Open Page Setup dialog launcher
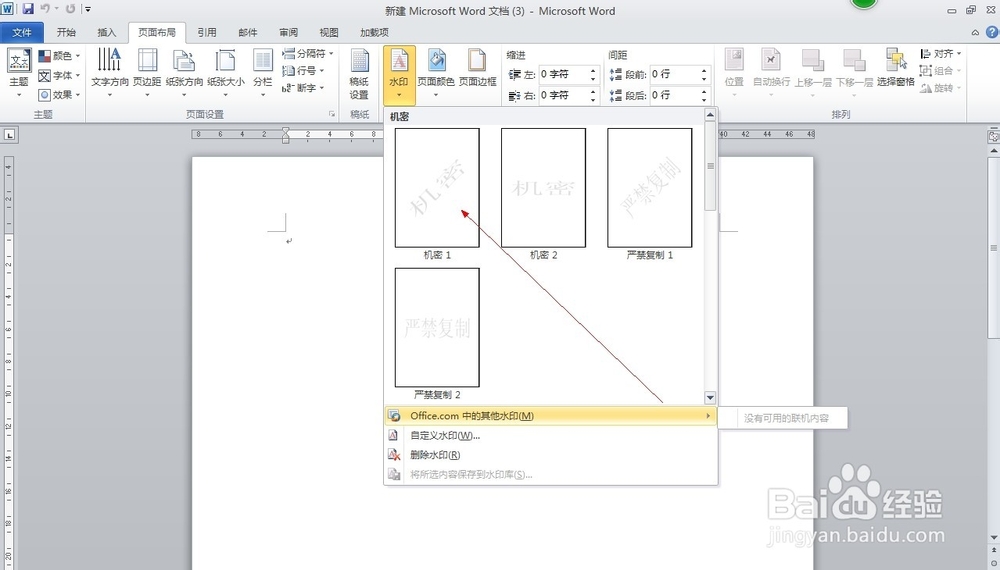Viewport: 1000px width, 570px height. pos(332,114)
